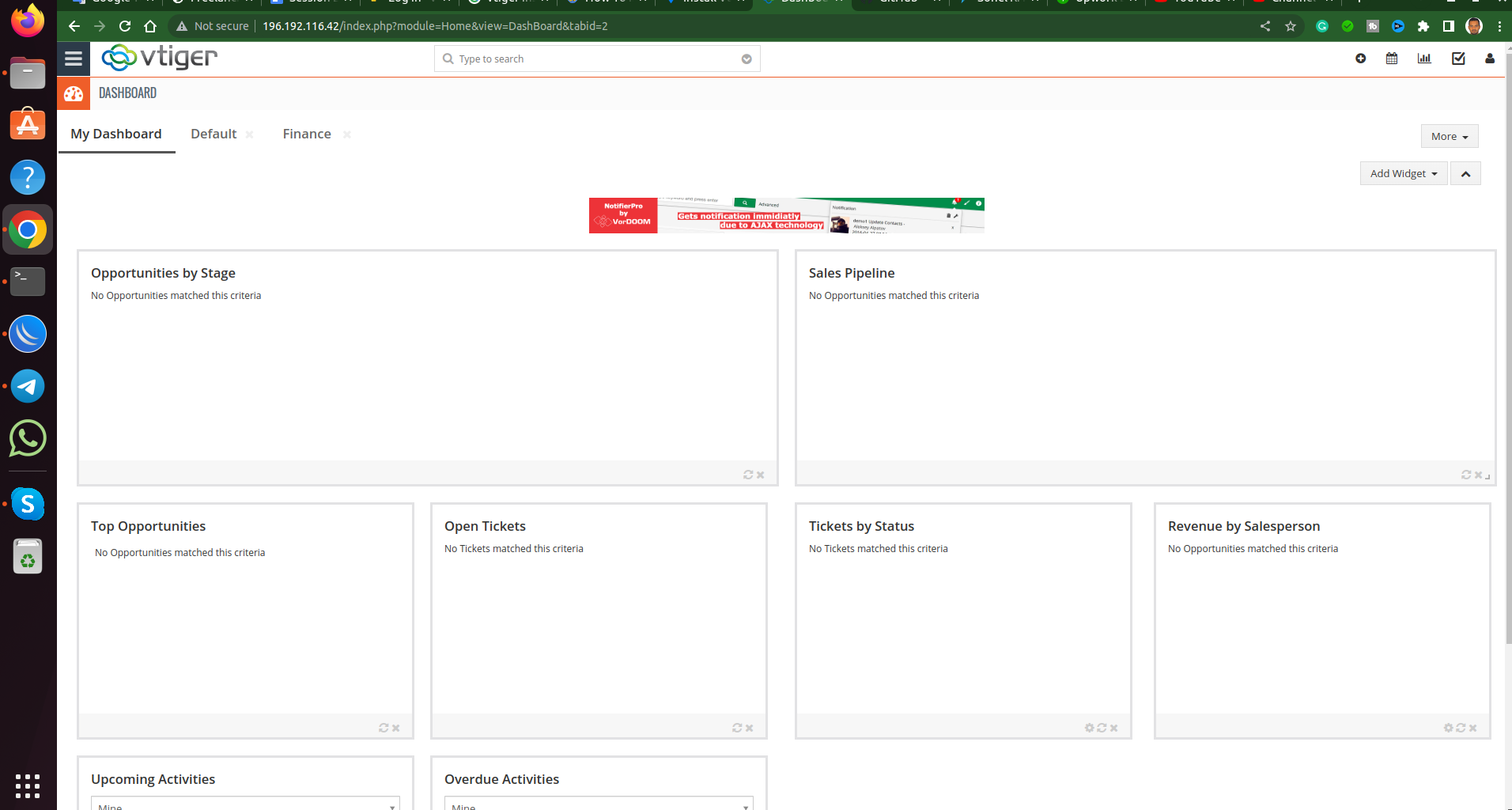Image resolution: width=1512 pixels, height=810 pixels.
Task: Open the vtiger hamburger main menu
Action: (x=74, y=58)
